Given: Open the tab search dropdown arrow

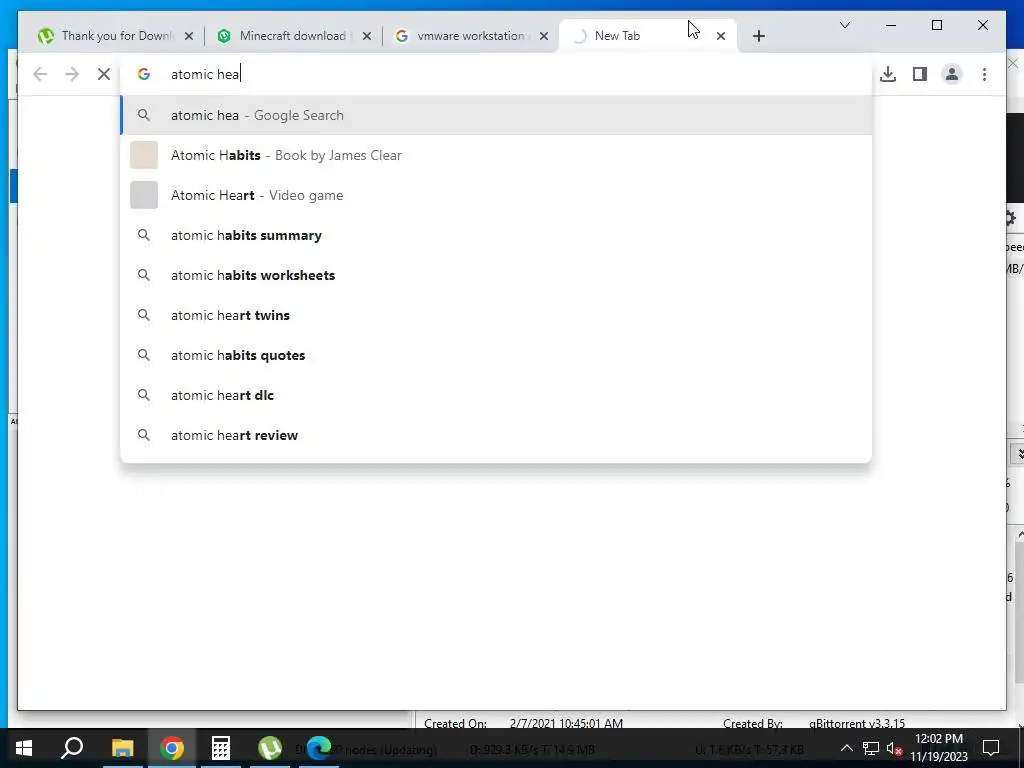Looking at the screenshot, I should tap(844, 25).
